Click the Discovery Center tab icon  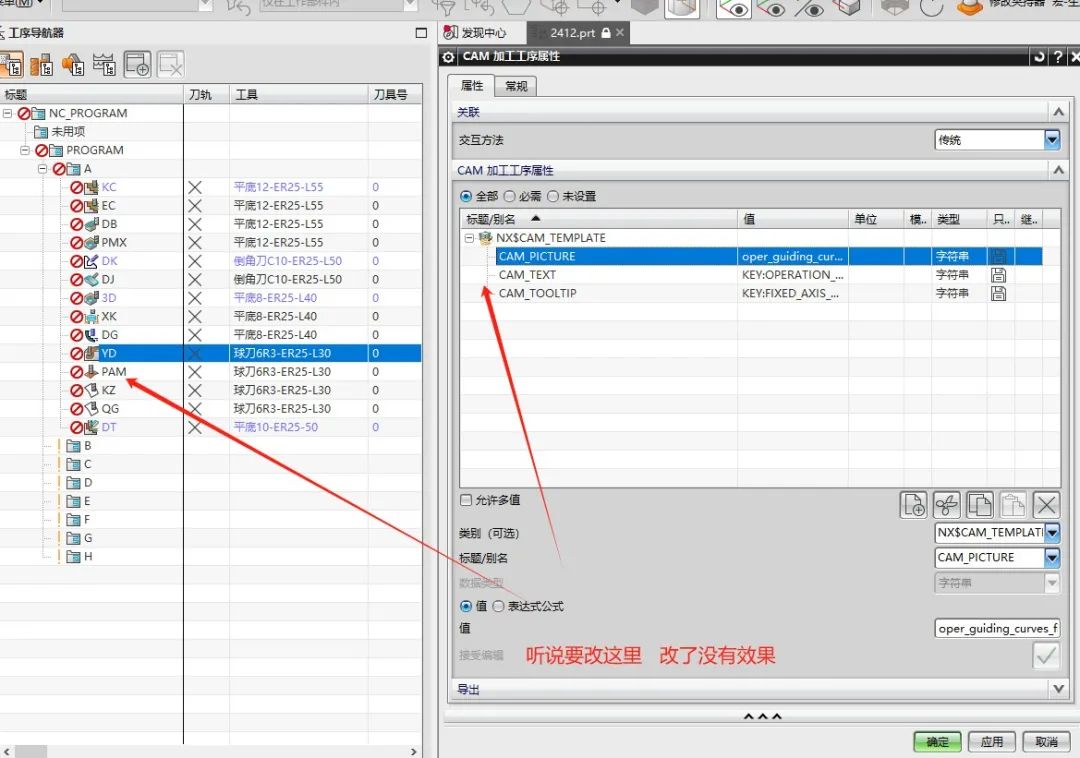(x=450, y=32)
